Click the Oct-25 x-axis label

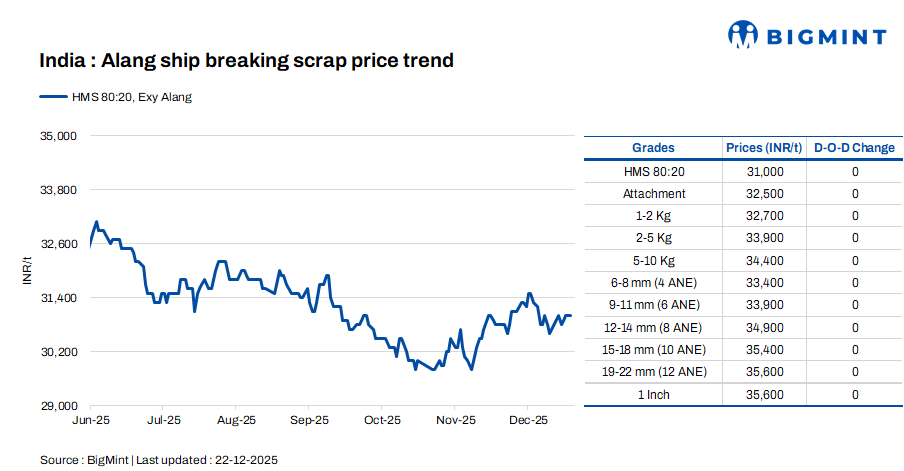382,421
